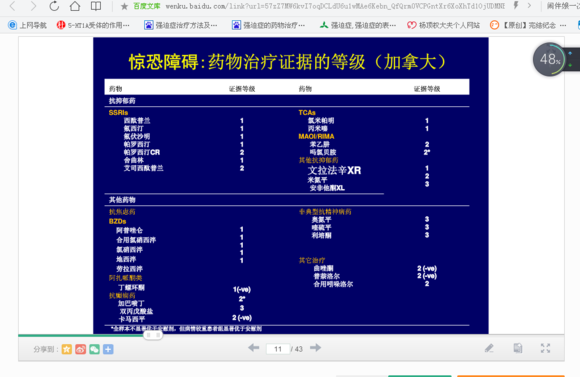The width and height of the screenshot is (580, 377).
Task: Go back with the browser back arrow
Action: [13, 6]
